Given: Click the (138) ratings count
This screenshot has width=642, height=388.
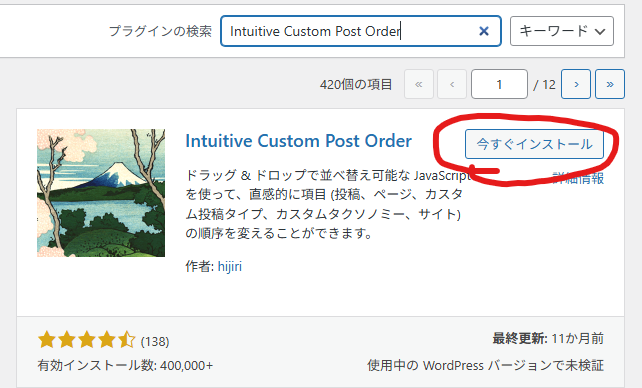Looking at the screenshot, I should (155, 341).
